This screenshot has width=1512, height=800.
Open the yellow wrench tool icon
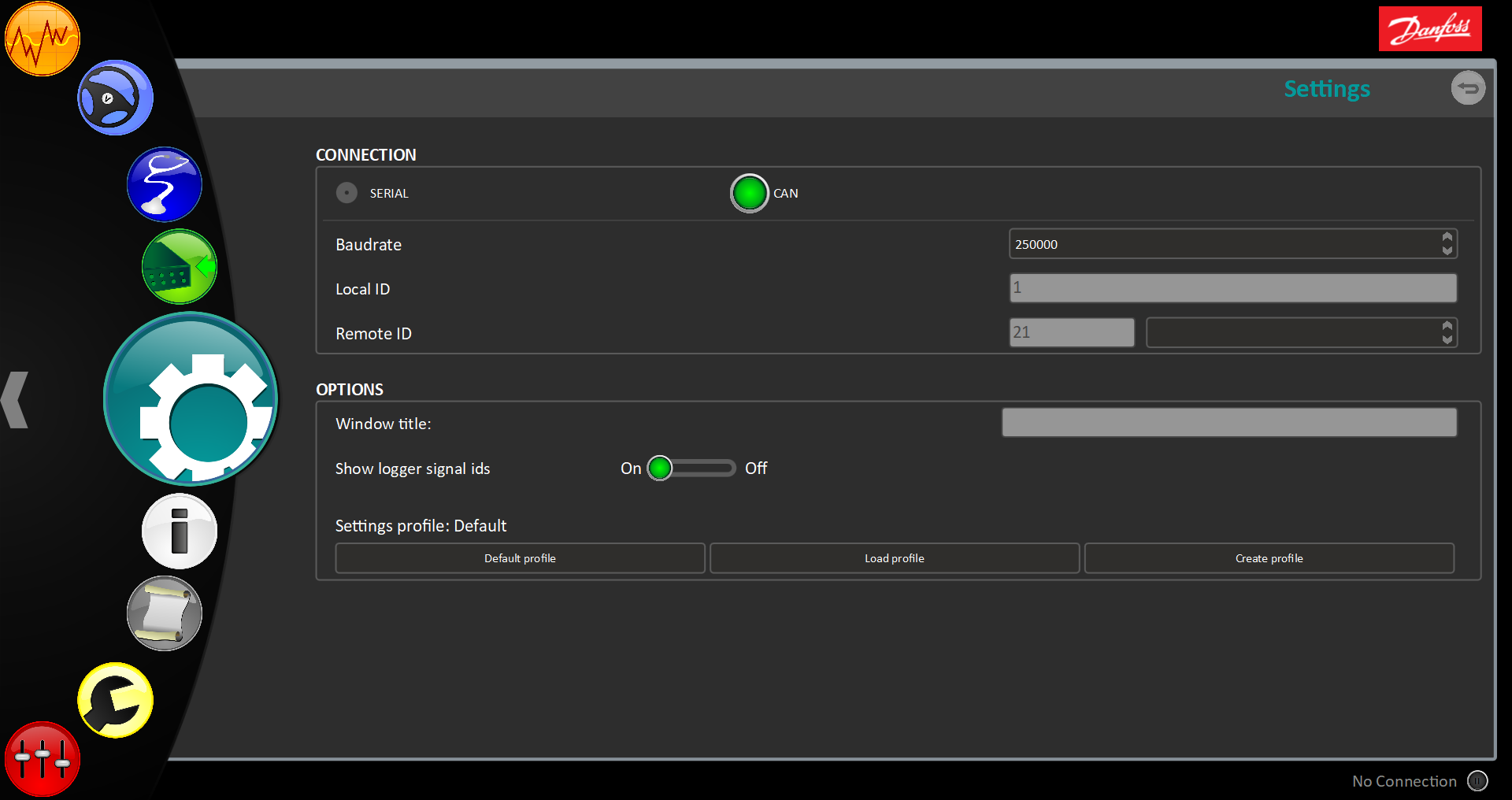pyautogui.click(x=116, y=700)
